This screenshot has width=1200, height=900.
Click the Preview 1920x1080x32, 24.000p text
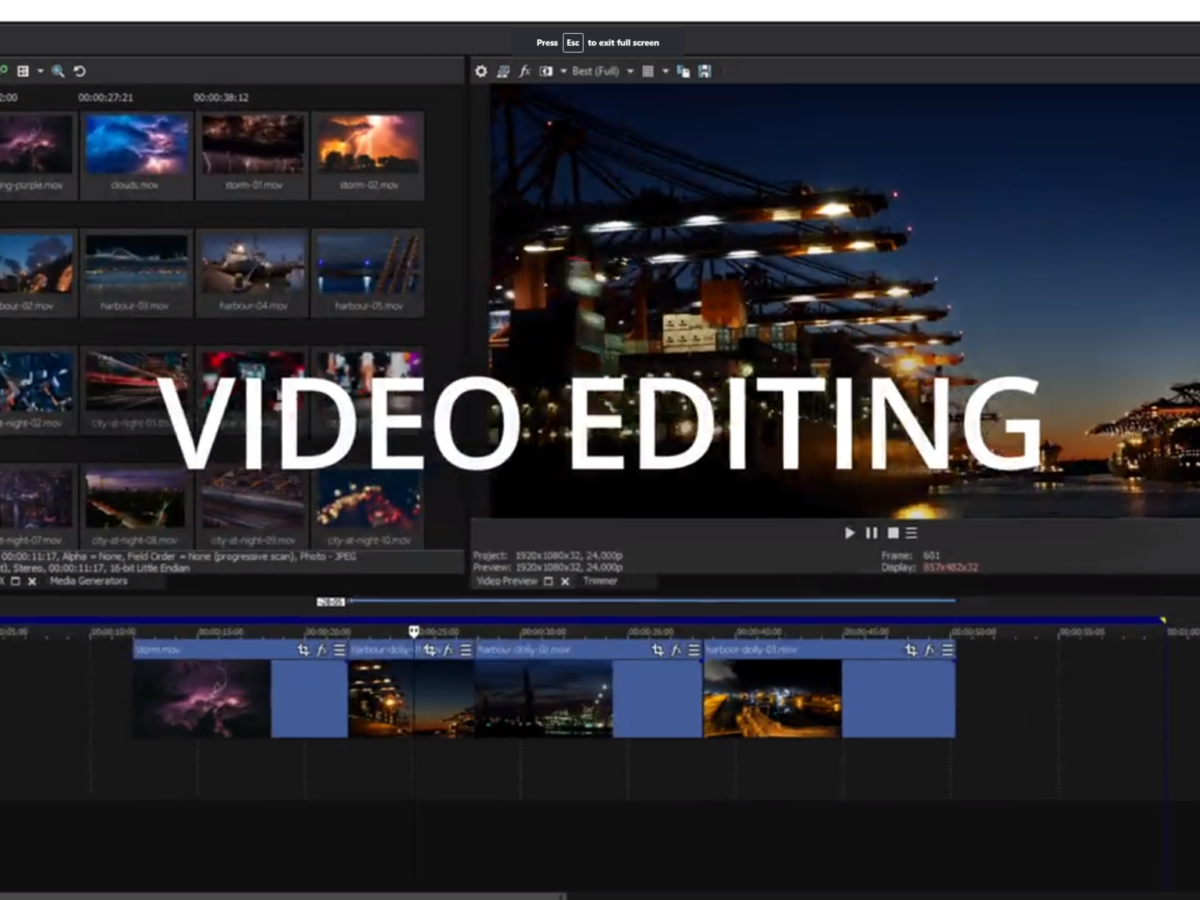[548, 568]
